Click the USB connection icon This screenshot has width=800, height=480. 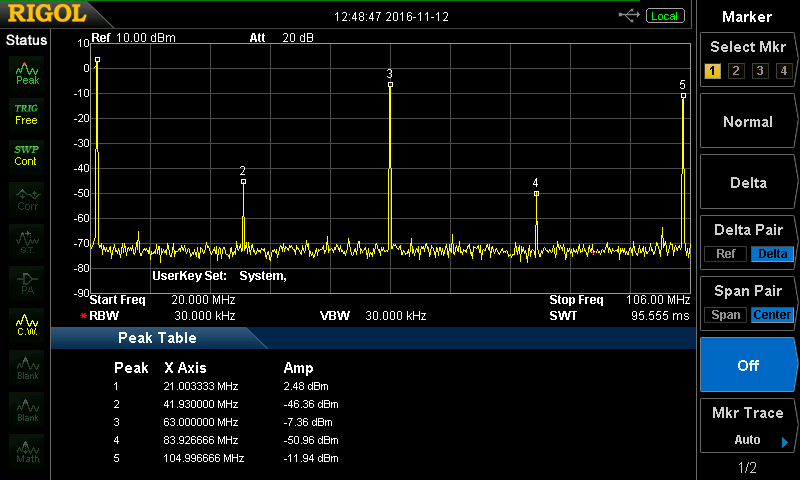(629, 15)
